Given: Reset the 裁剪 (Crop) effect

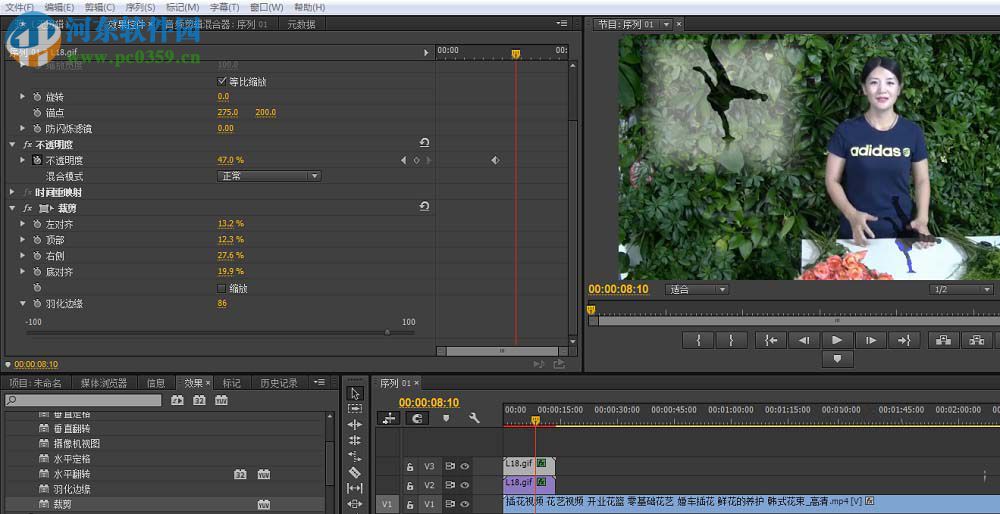Looking at the screenshot, I should coord(424,207).
